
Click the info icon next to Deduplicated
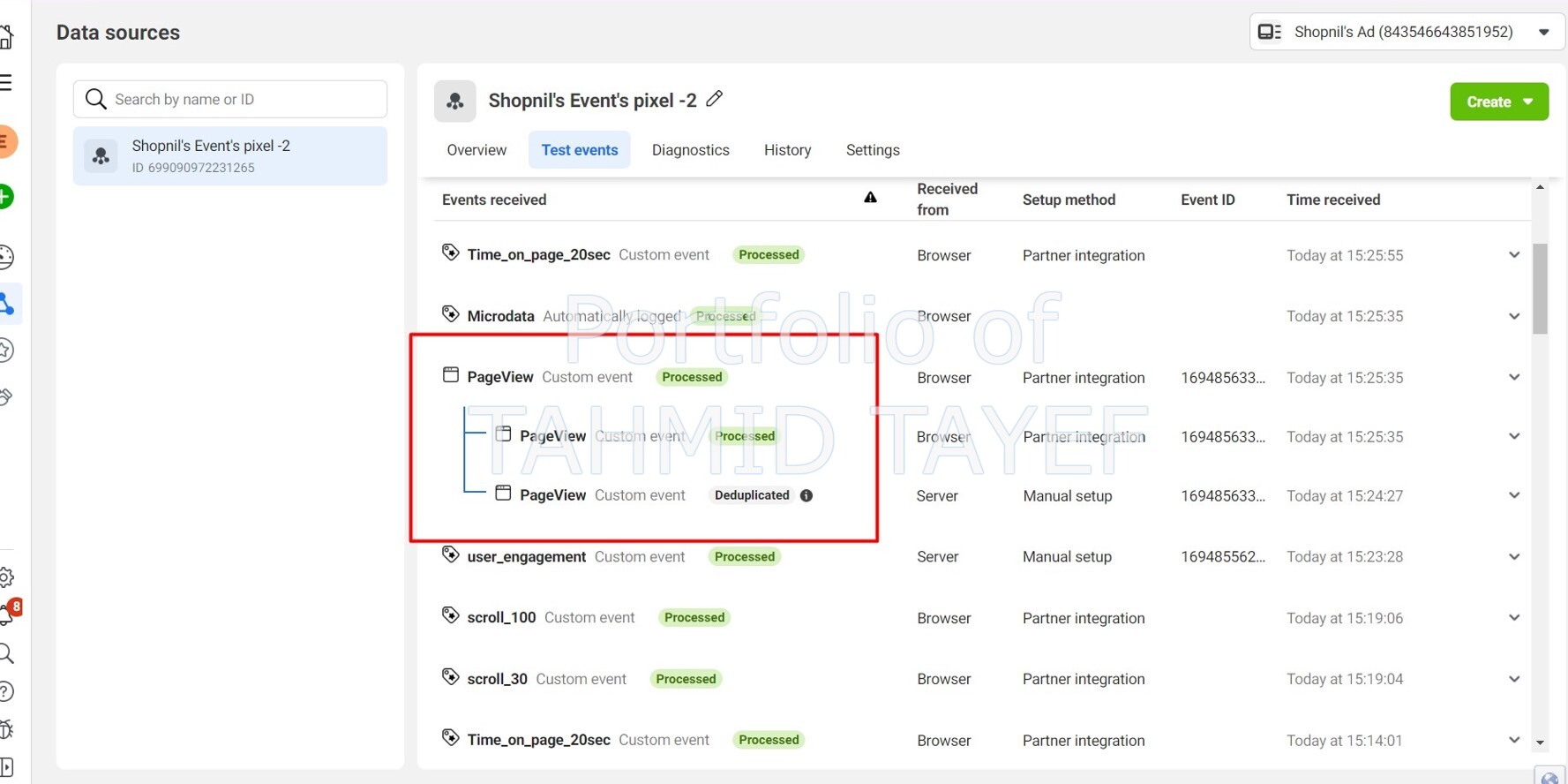[x=807, y=495]
